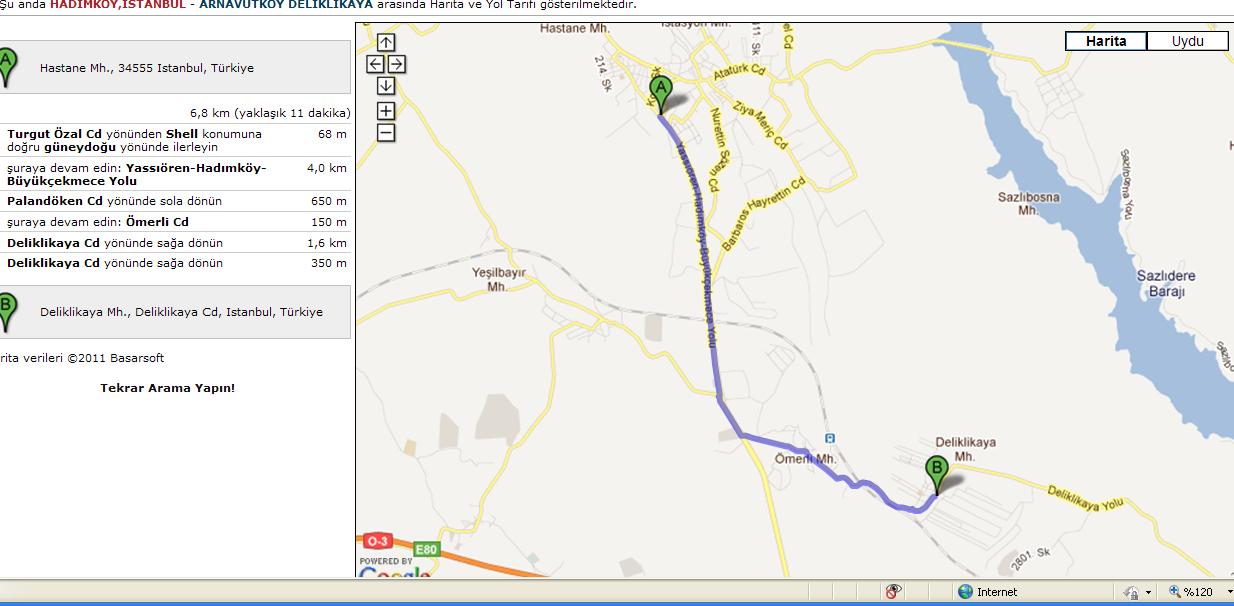The width and height of the screenshot is (1234, 606).
Task: Click the HADIMKÖY,İSTANBUL heading text
Action: pyautogui.click(x=116, y=4)
